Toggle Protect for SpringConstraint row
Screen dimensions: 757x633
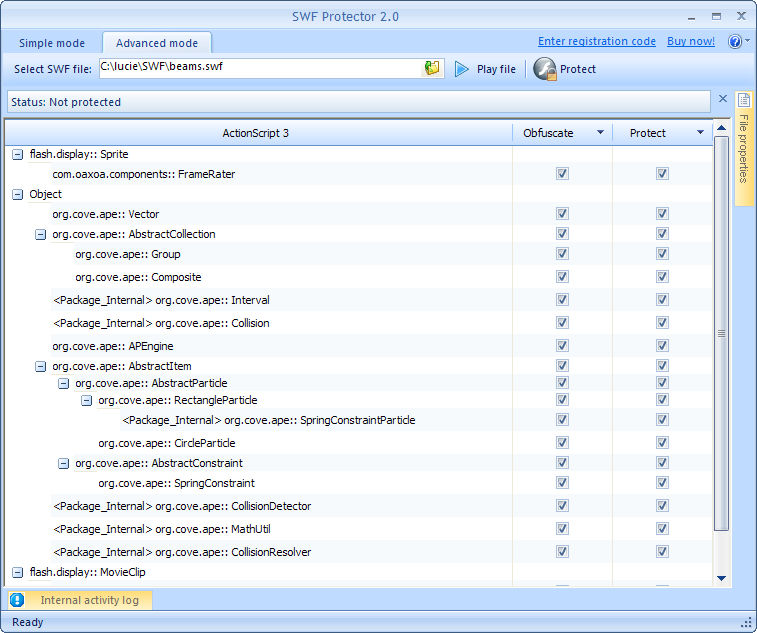(x=662, y=483)
